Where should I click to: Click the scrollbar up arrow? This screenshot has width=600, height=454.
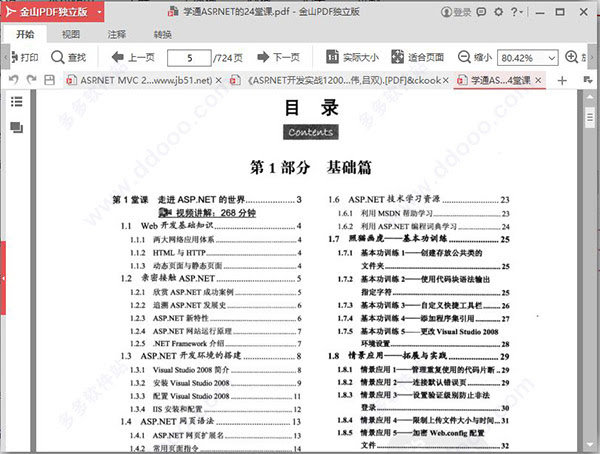tap(590, 97)
